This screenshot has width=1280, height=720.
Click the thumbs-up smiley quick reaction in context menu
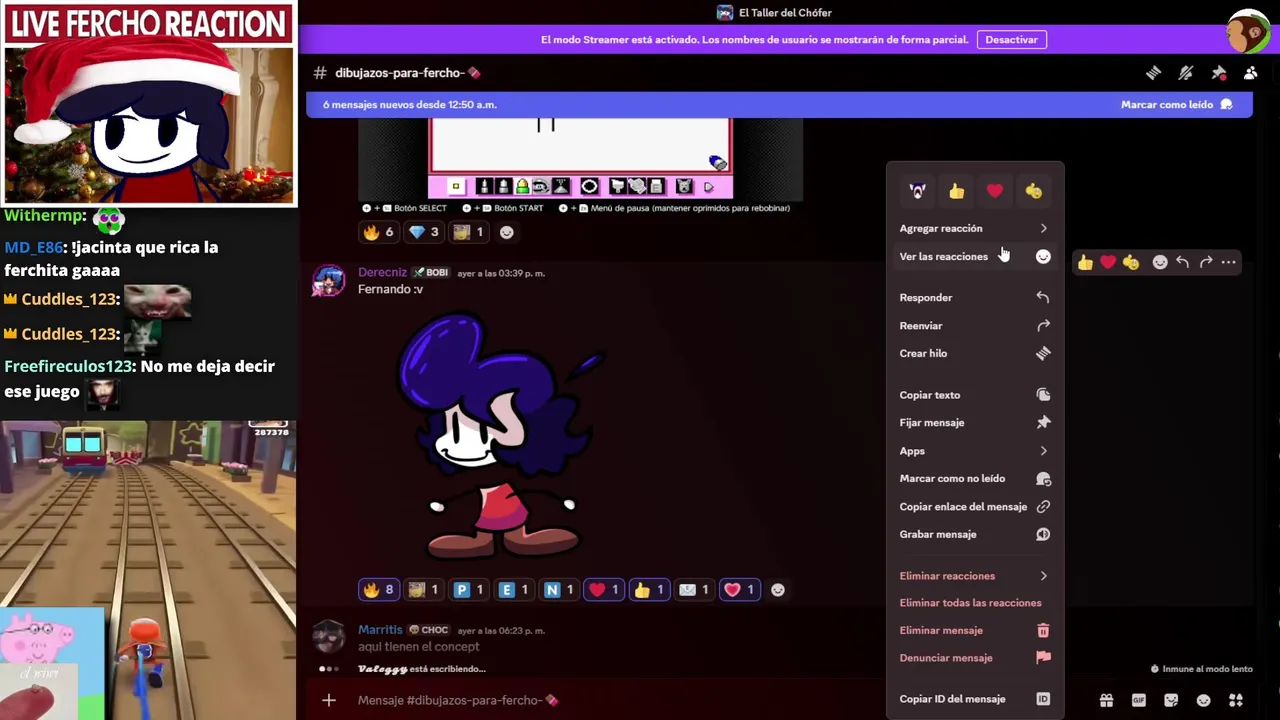point(1033,191)
